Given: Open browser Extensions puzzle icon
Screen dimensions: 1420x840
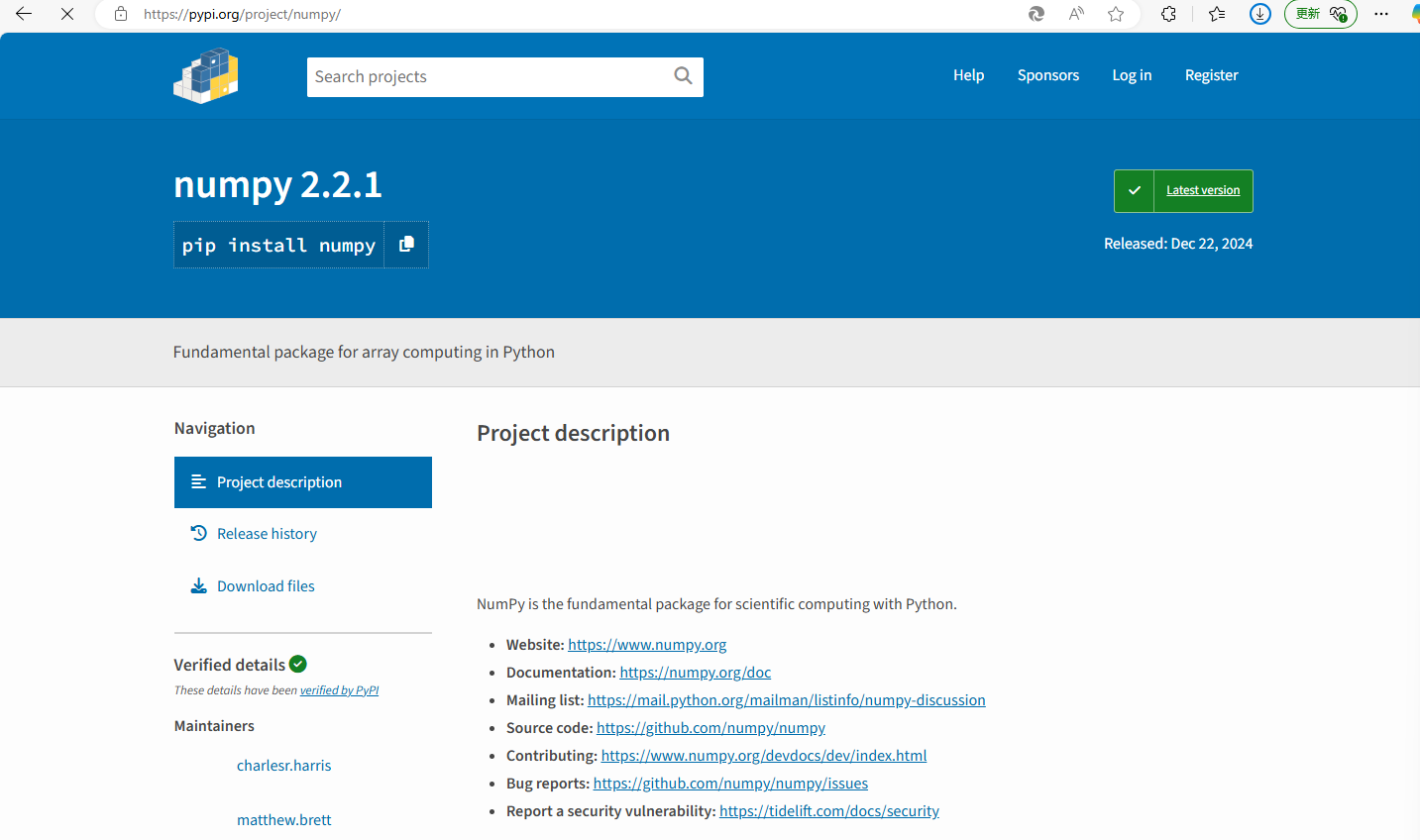Looking at the screenshot, I should point(1168,14).
